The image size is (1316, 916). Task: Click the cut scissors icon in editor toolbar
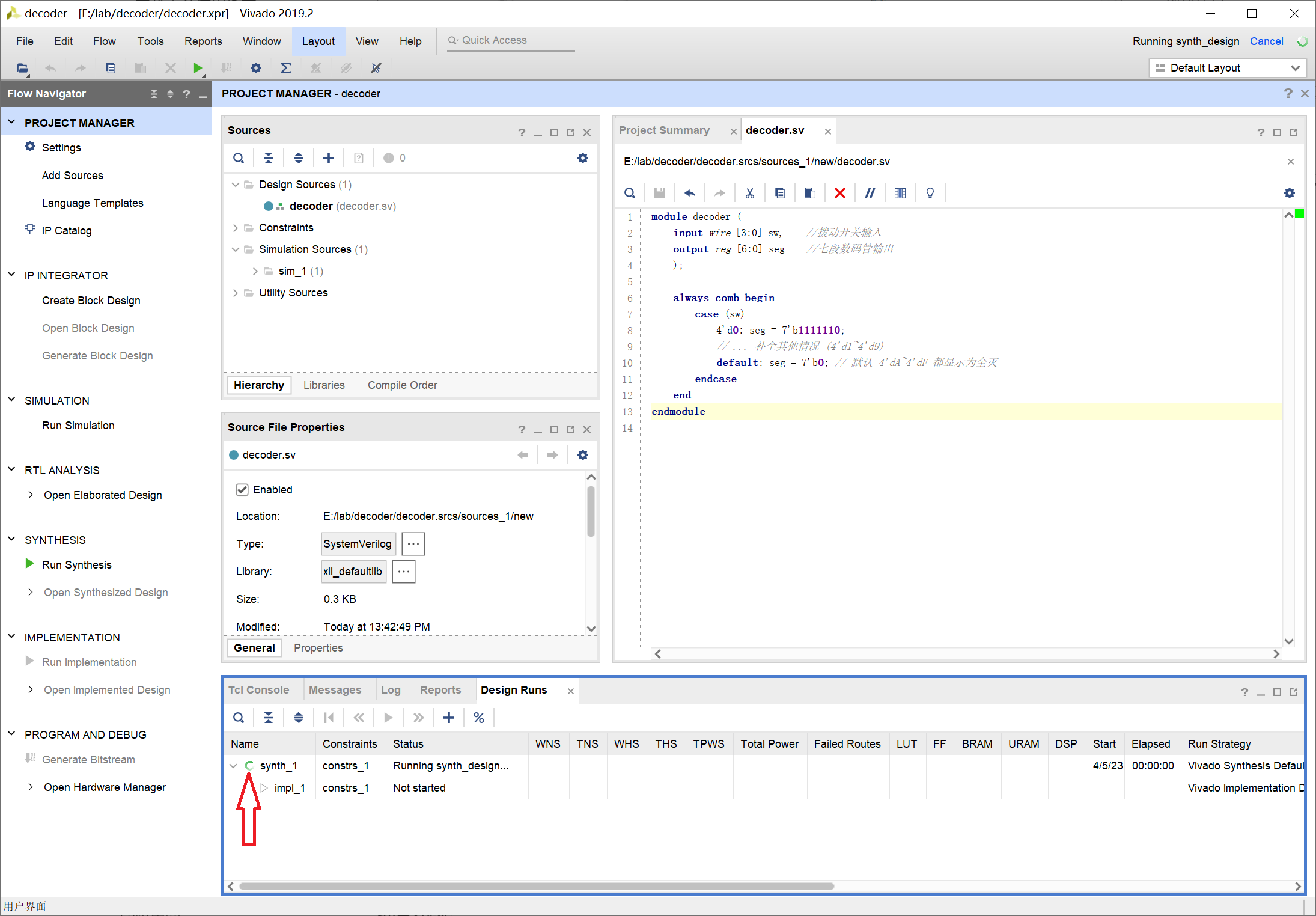click(749, 193)
